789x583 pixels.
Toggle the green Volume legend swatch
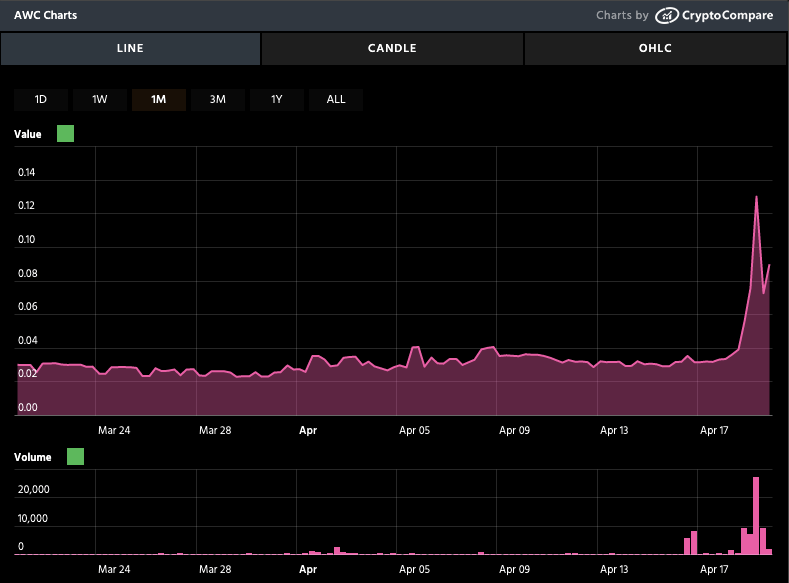pos(75,457)
